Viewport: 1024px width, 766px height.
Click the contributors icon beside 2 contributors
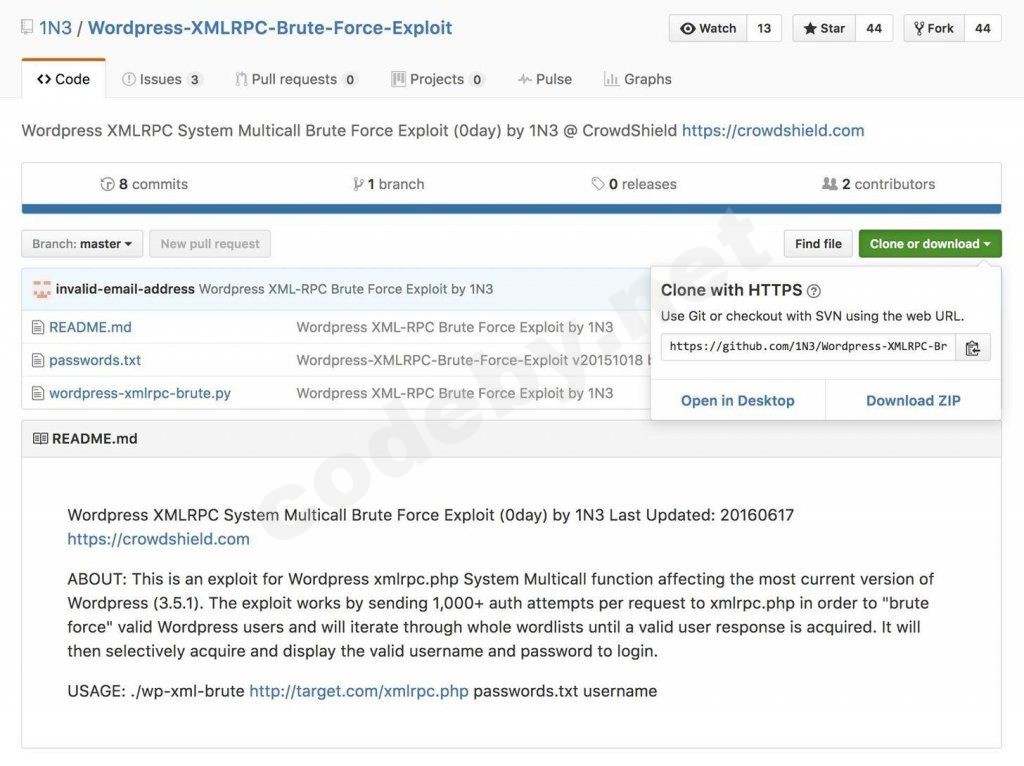coord(828,183)
